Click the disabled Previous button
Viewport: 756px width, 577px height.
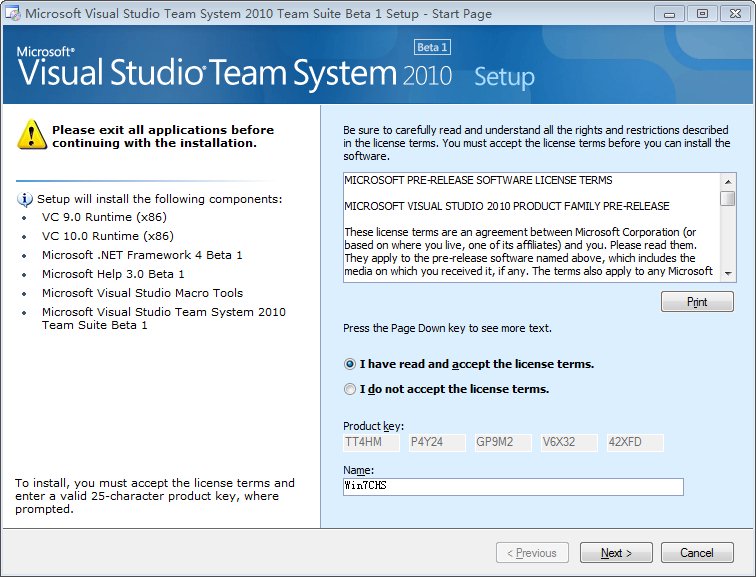[x=532, y=552]
